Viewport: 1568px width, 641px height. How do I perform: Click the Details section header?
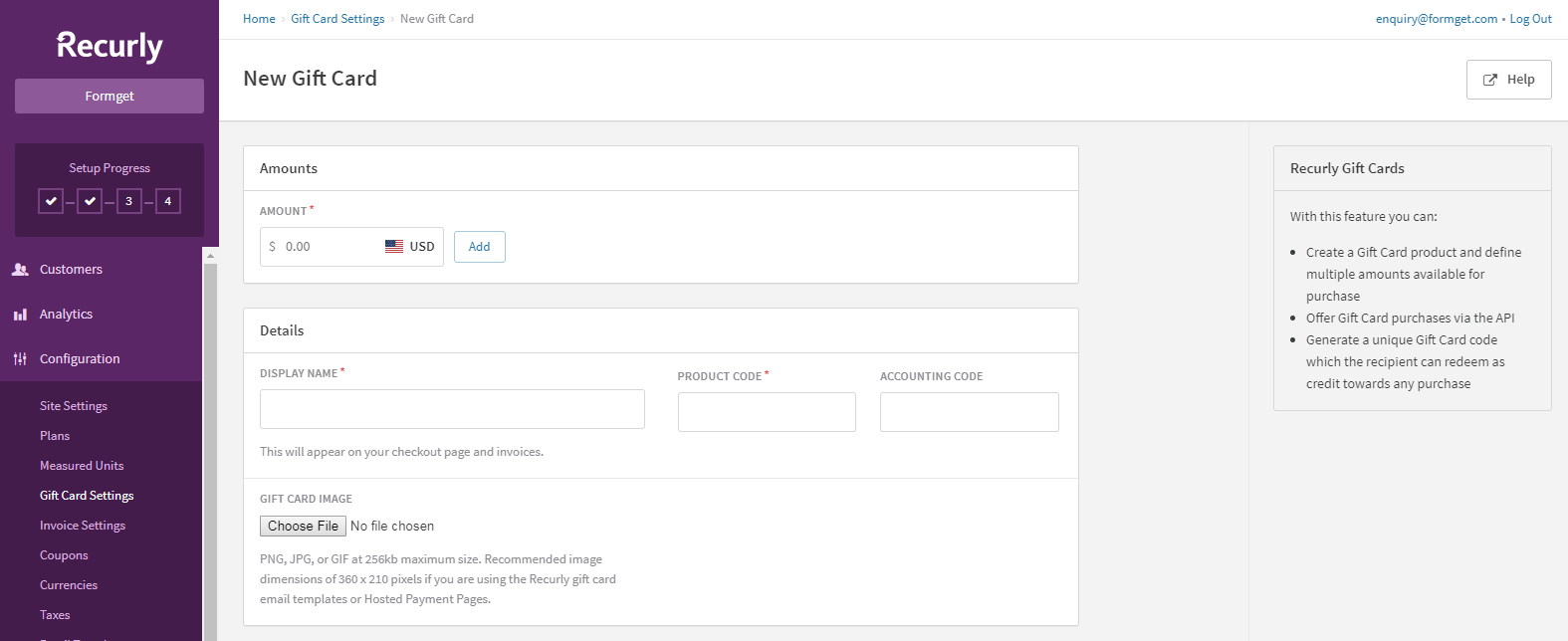coord(282,330)
